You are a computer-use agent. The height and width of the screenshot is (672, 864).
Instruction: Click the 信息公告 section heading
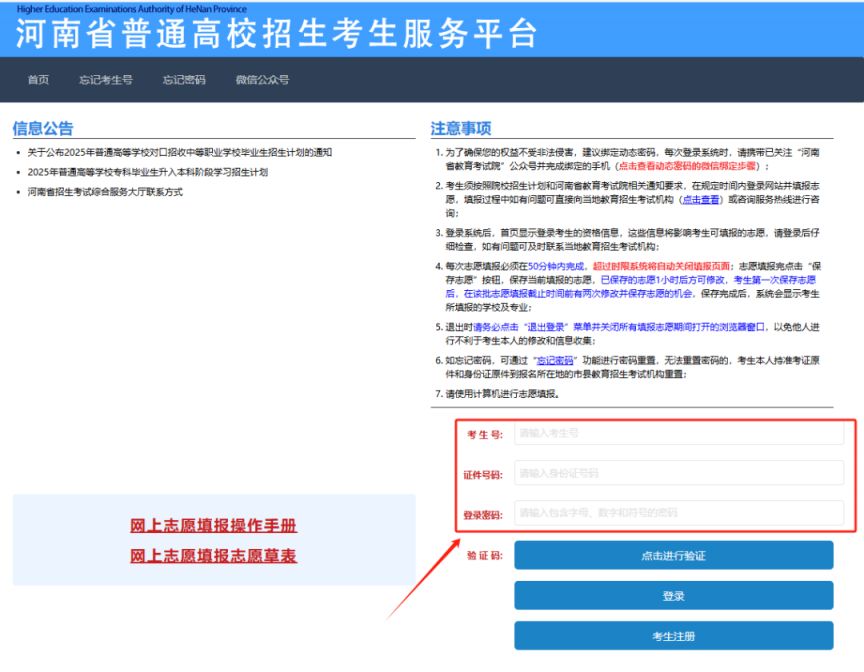tap(43, 128)
